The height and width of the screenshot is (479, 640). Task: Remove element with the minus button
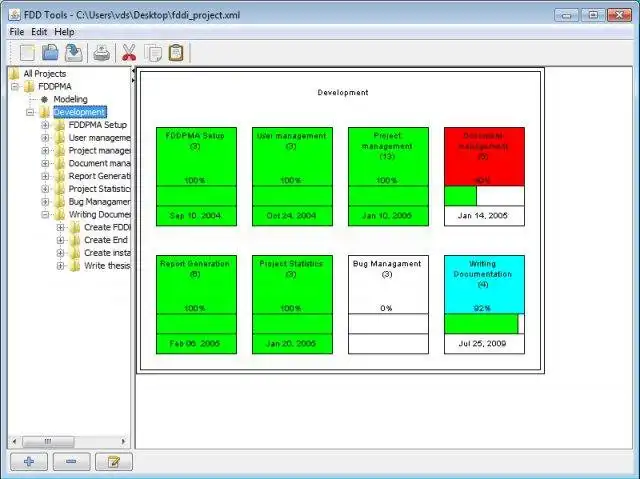(x=71, y=462)
